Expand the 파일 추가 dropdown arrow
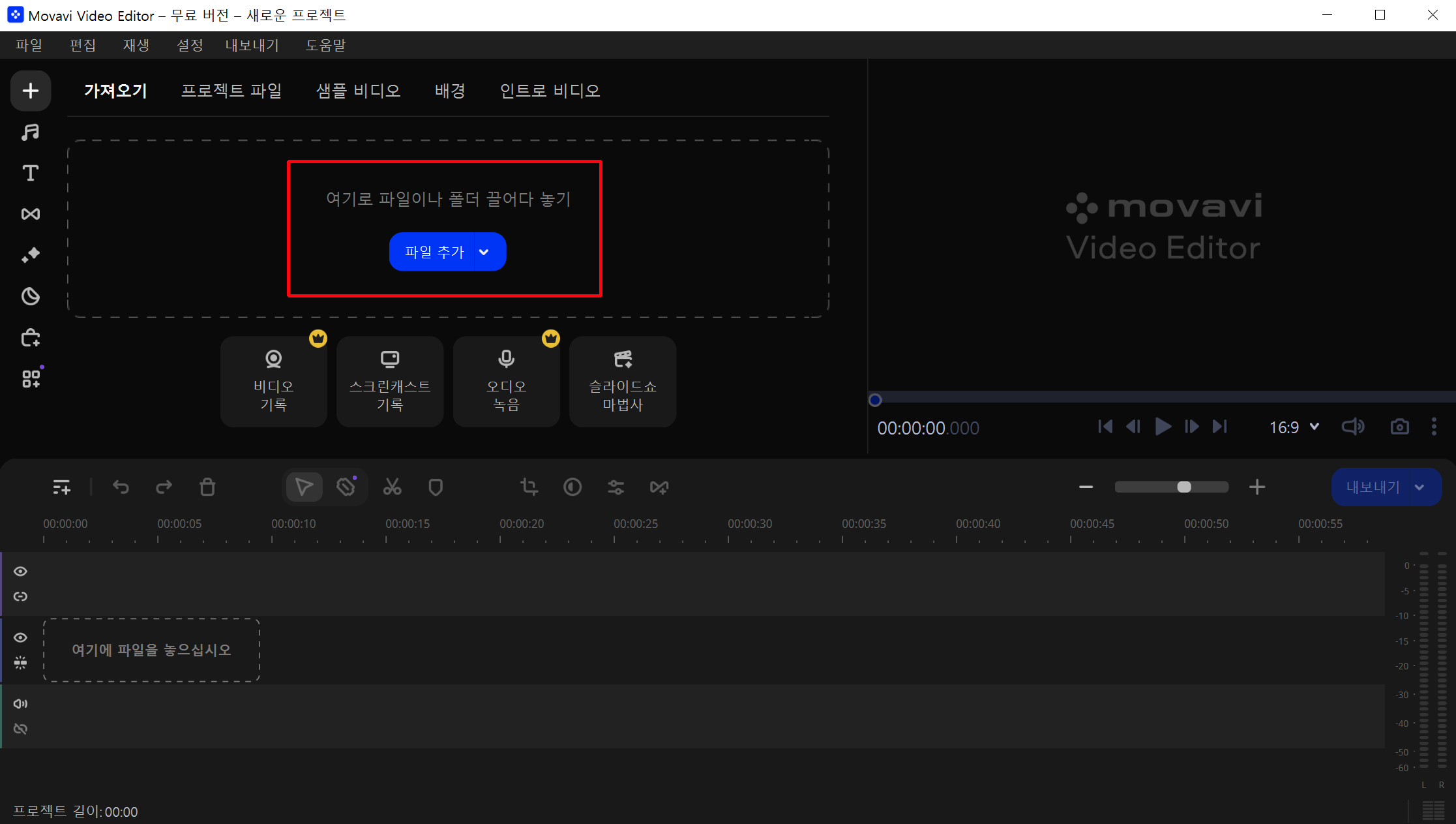 (x=484, y=252)
